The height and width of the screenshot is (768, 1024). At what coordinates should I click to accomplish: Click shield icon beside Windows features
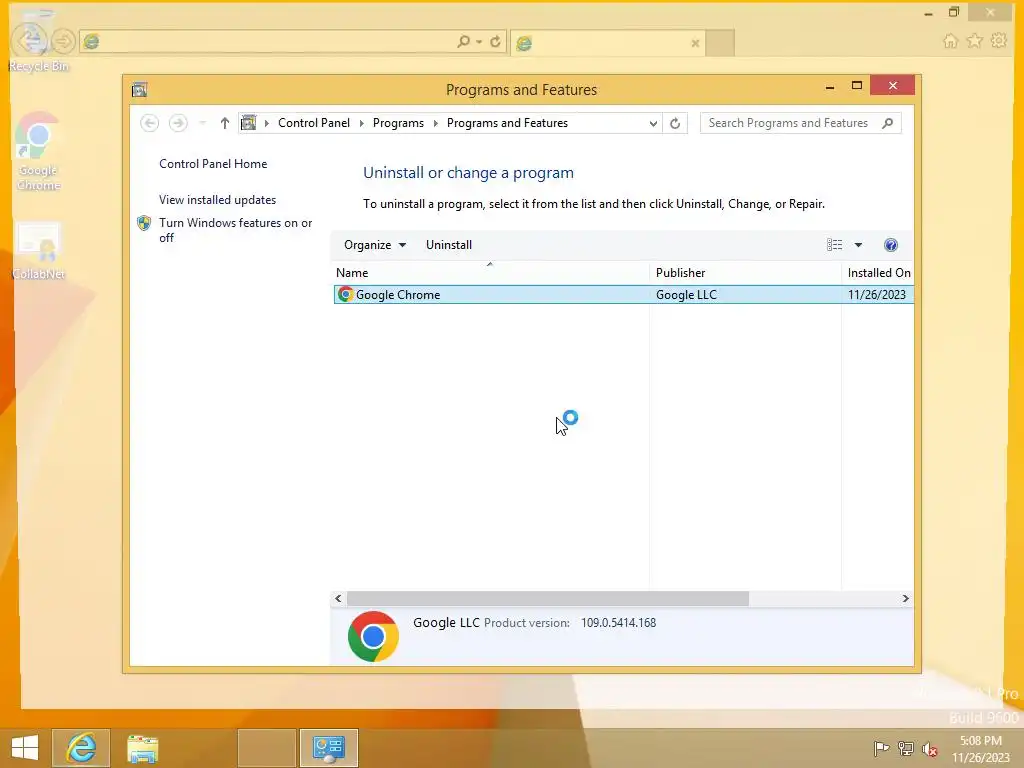click(x=144, y=223)
